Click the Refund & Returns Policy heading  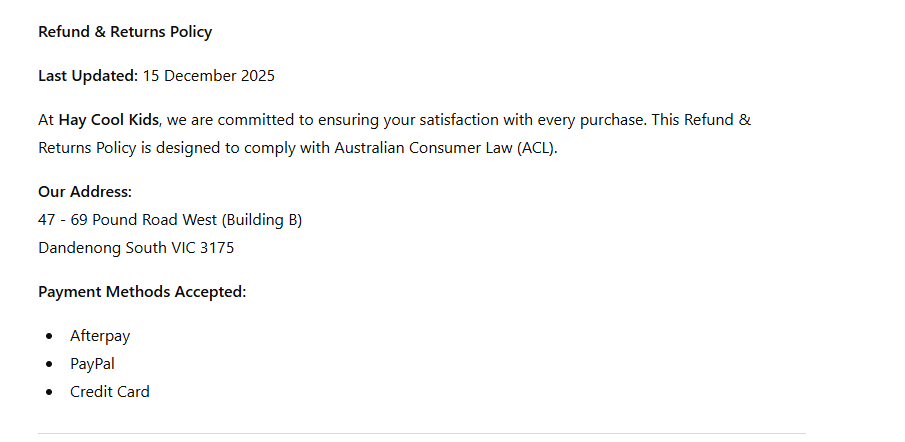125,32
